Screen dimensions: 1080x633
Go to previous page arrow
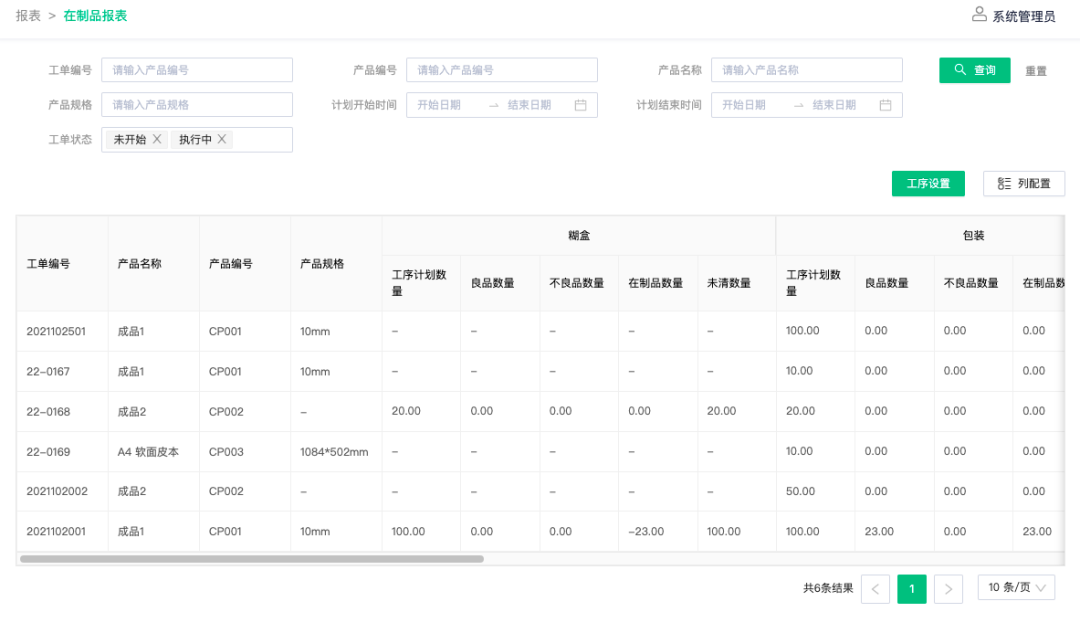875,589
